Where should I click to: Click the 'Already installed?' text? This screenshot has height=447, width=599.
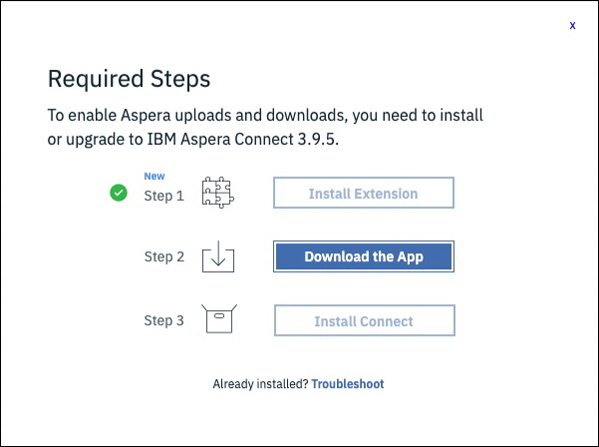pos(260,384)
